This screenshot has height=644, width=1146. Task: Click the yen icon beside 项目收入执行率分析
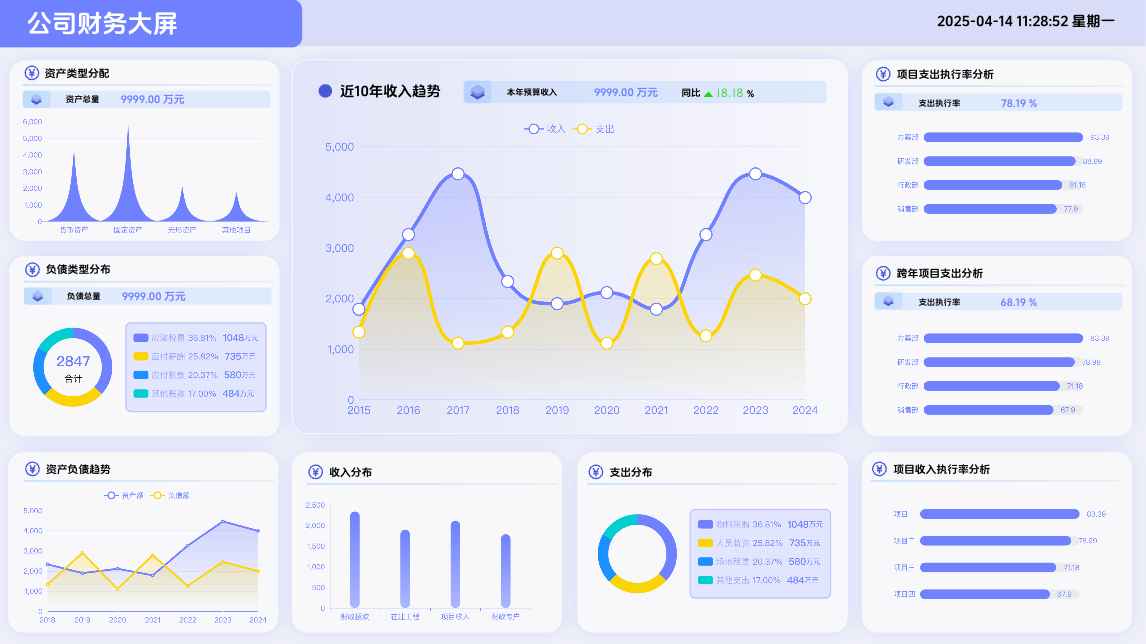880,469
